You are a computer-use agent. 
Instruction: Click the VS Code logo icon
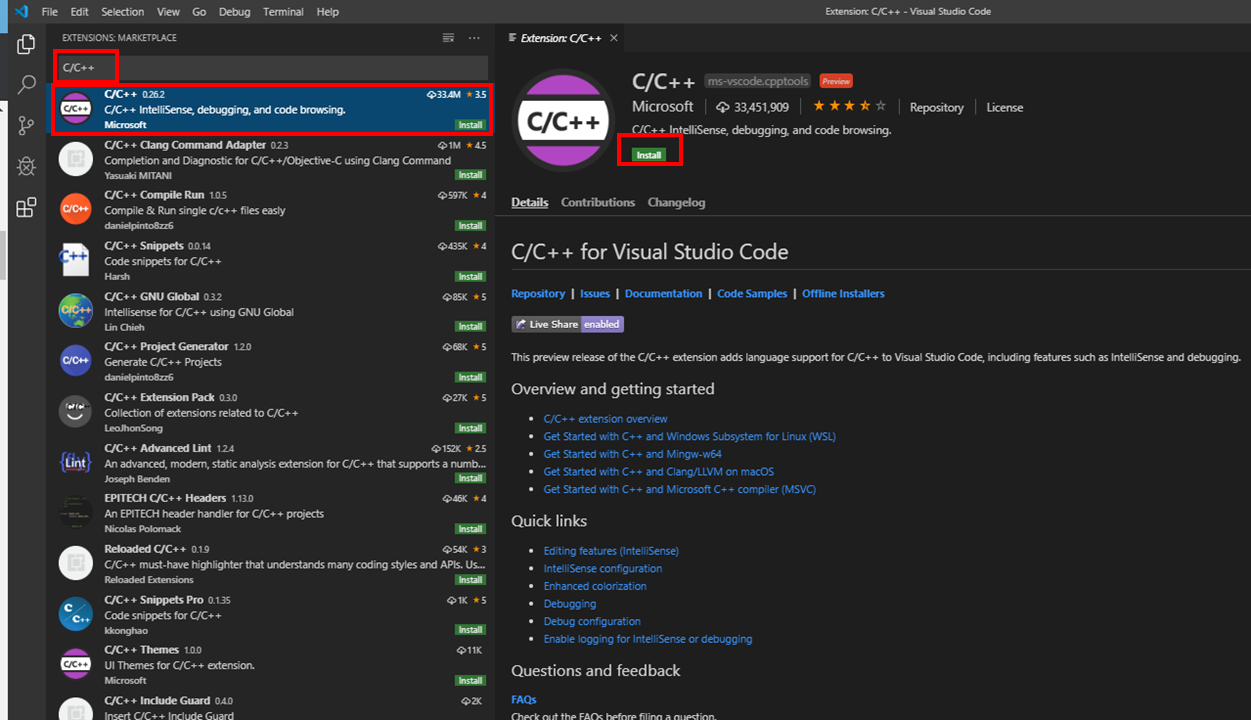tap(20, 12)
